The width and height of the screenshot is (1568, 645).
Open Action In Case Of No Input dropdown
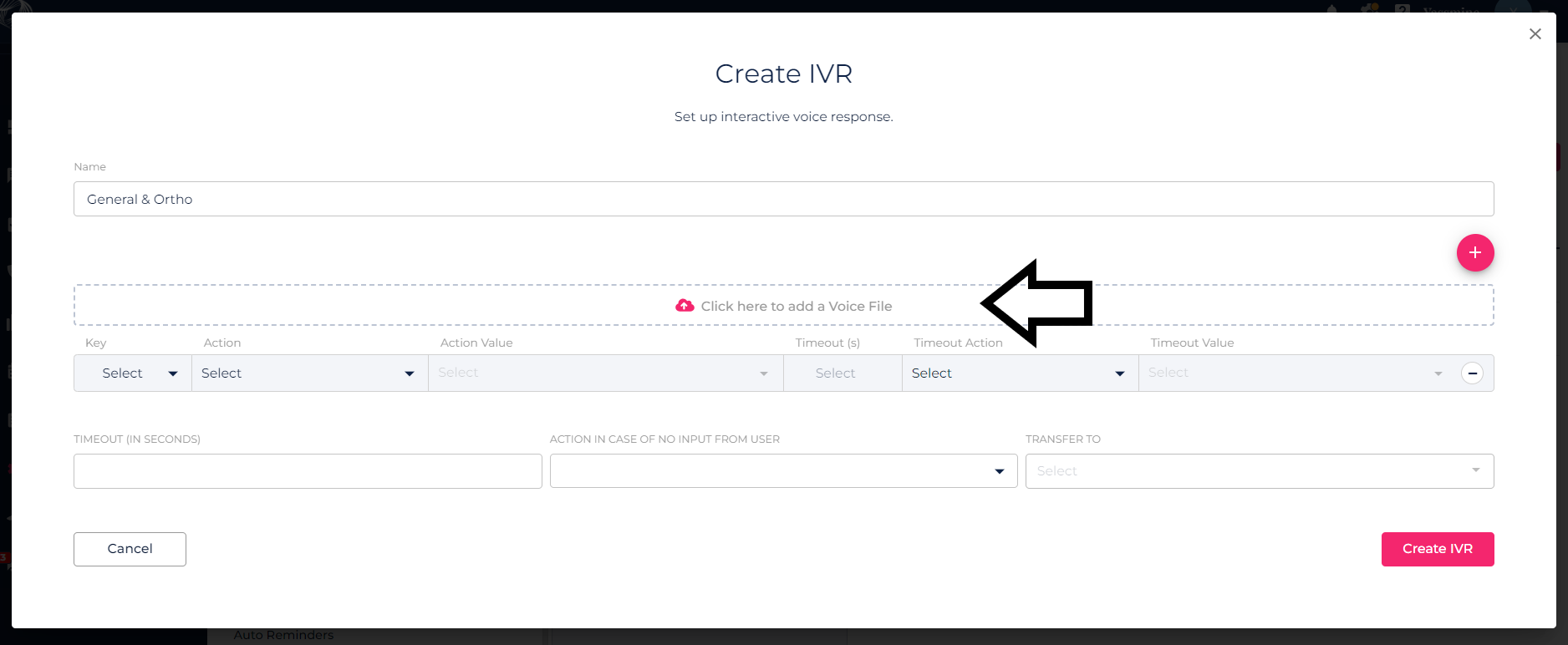(783, 471)
